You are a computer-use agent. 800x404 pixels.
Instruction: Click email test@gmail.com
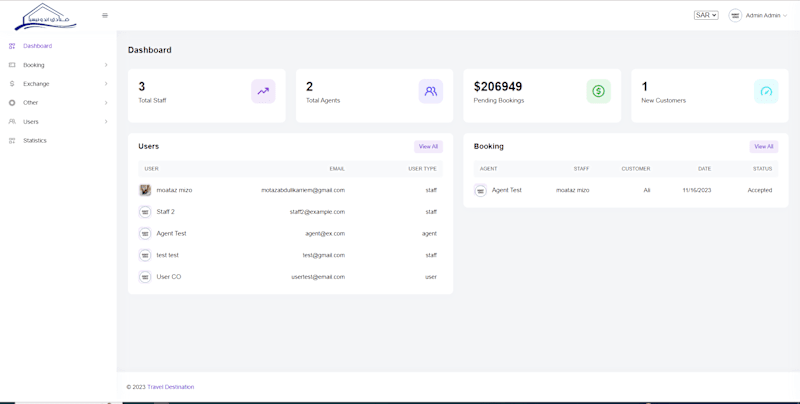click(323, 255)
